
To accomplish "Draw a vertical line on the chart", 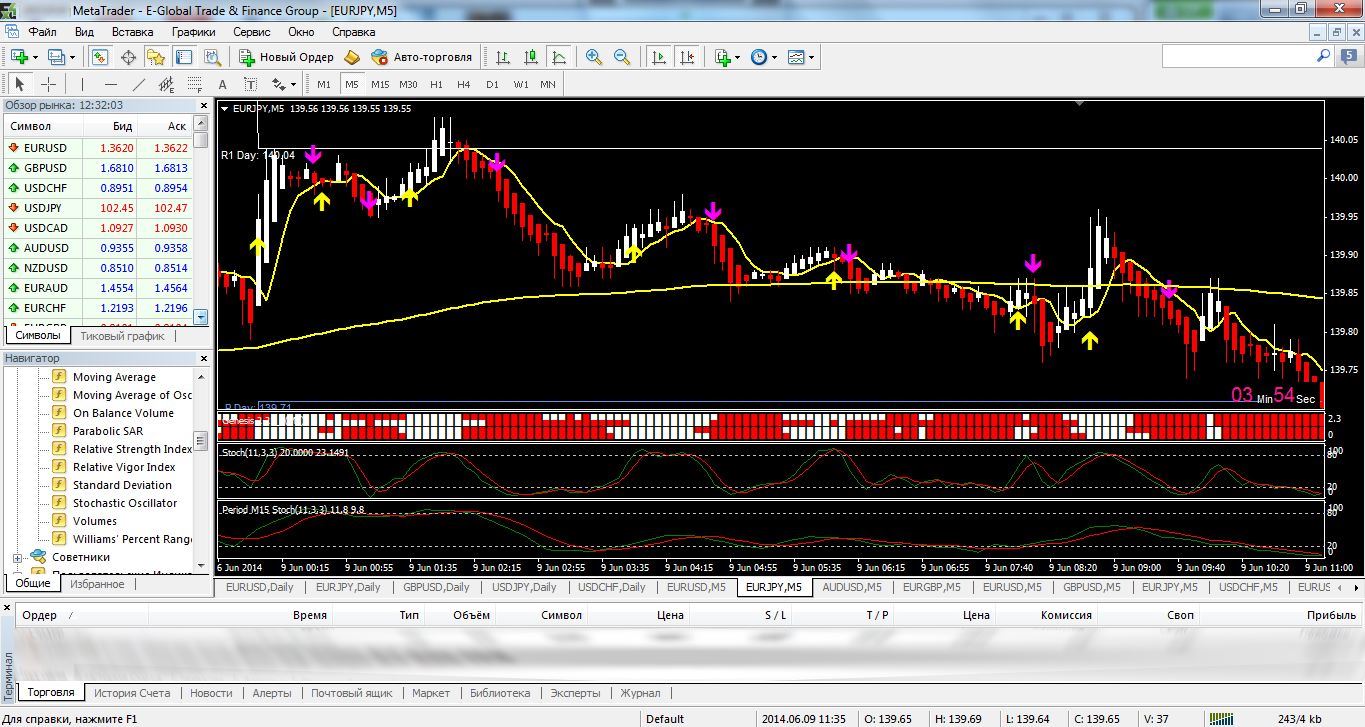I will coord(82,85).
